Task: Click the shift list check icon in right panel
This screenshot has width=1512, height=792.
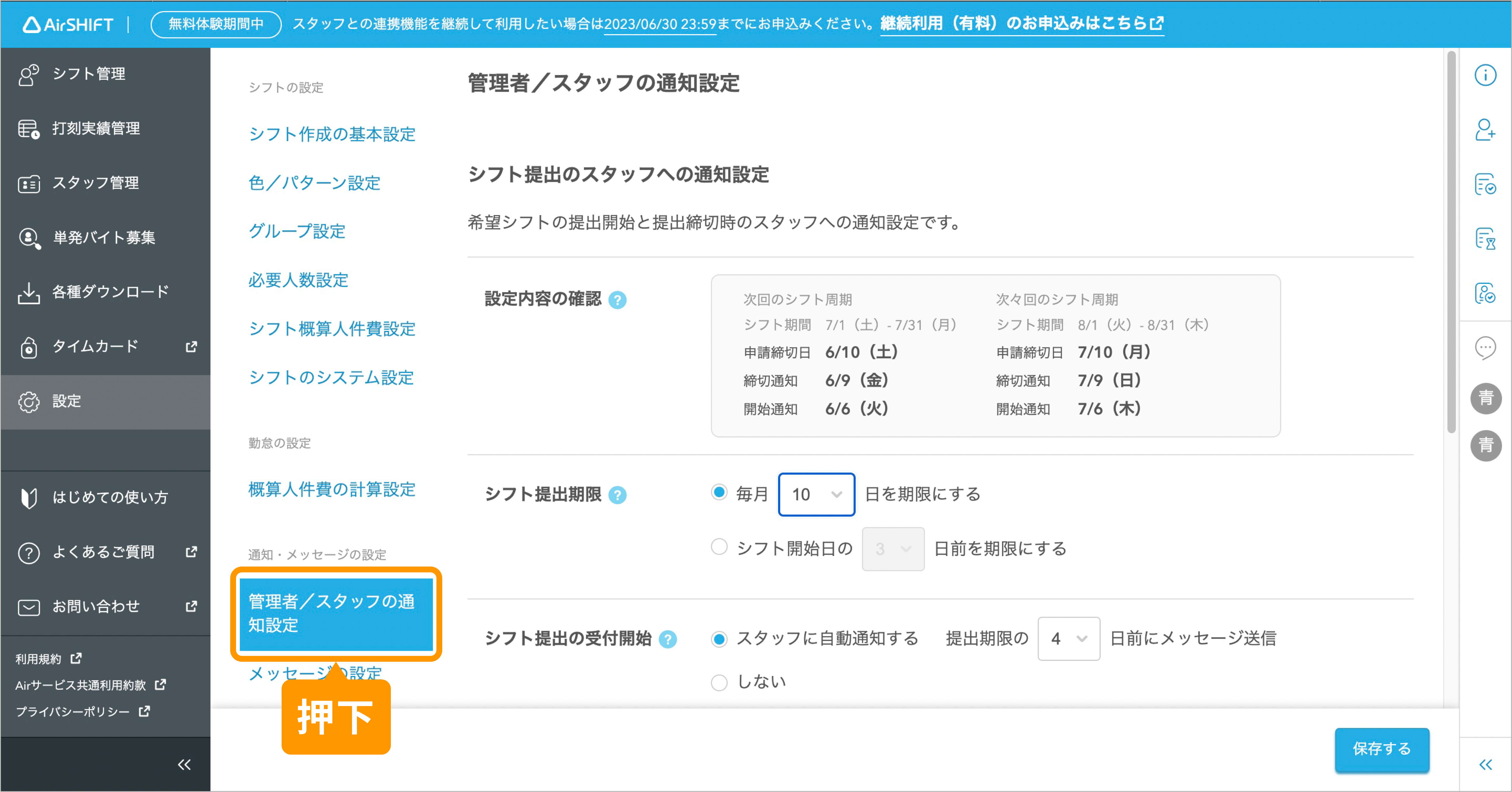Action: point(1485,184)
